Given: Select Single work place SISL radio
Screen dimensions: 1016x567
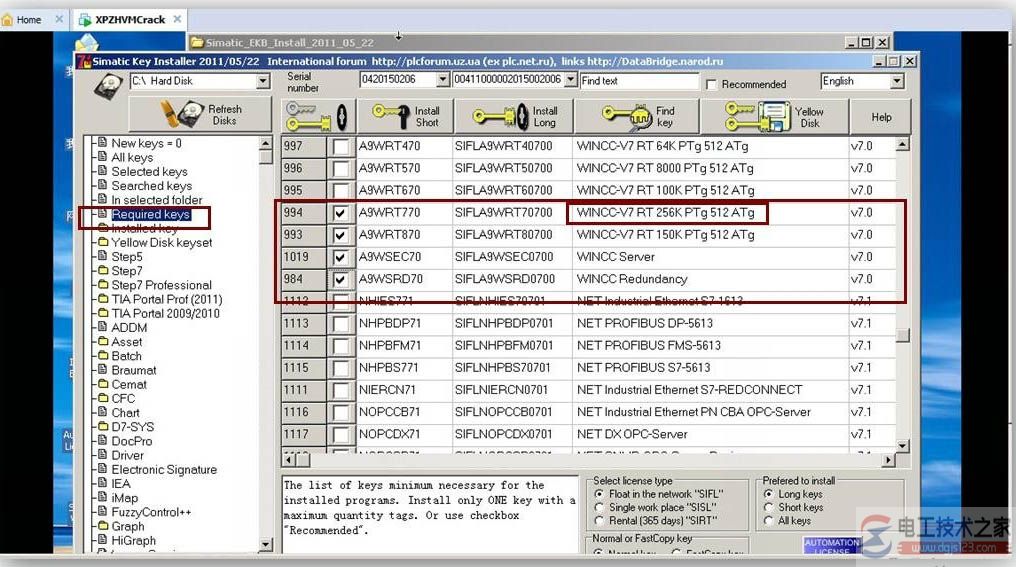Looking at the screenshot, I should click(599, 507).
